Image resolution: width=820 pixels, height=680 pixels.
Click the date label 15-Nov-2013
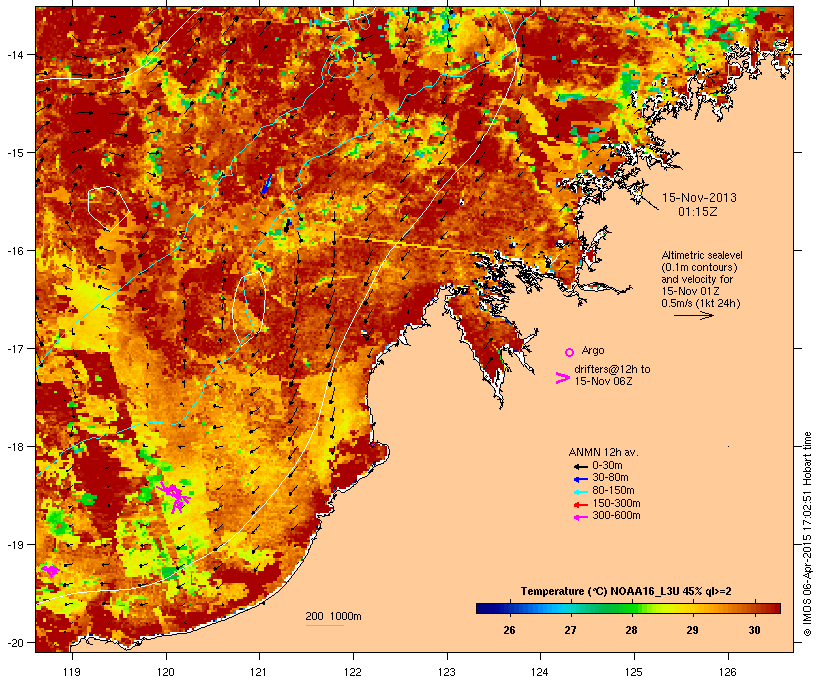click(x=699, y=198)
